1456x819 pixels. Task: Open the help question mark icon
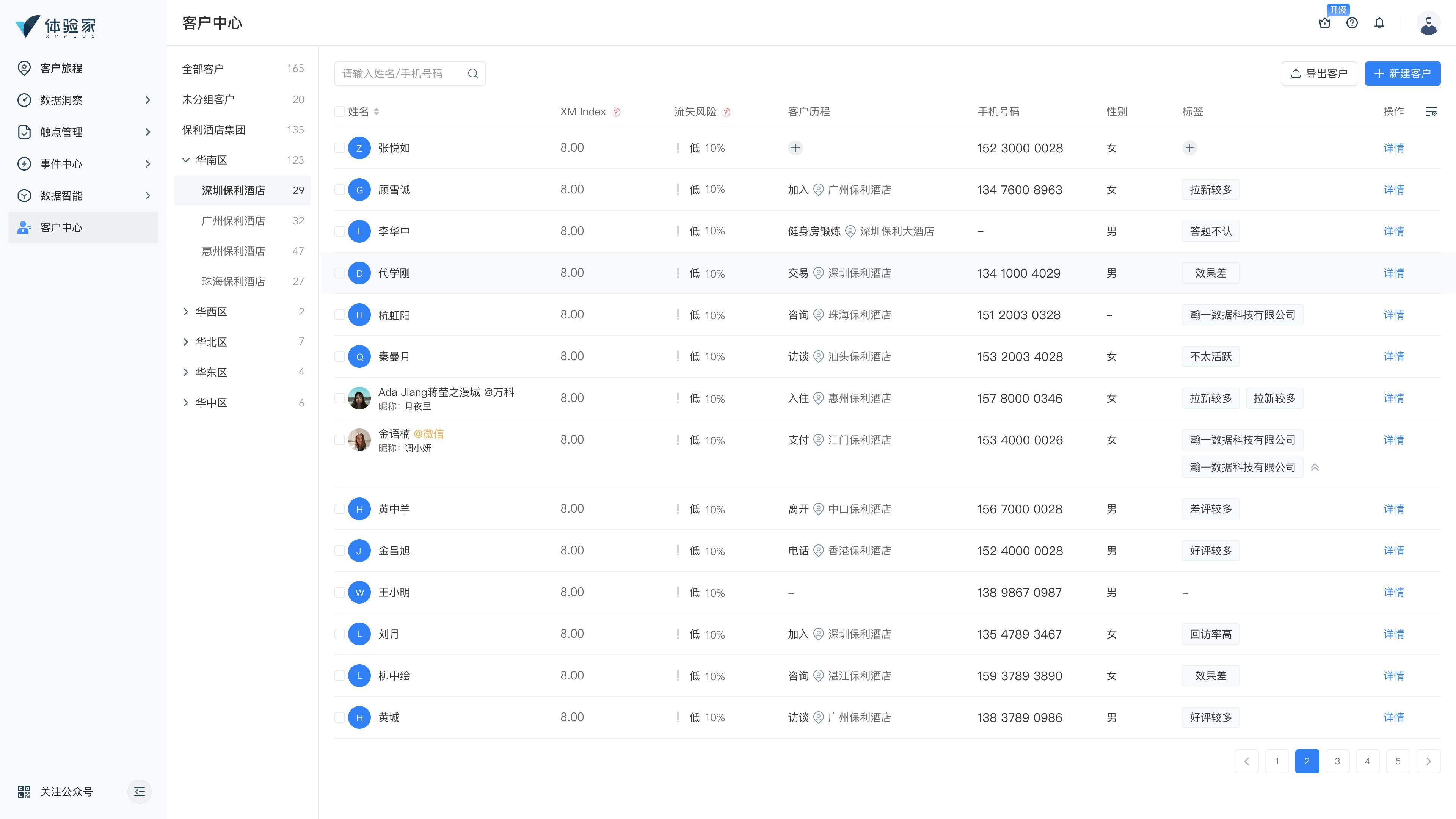tap(1351, 23)
